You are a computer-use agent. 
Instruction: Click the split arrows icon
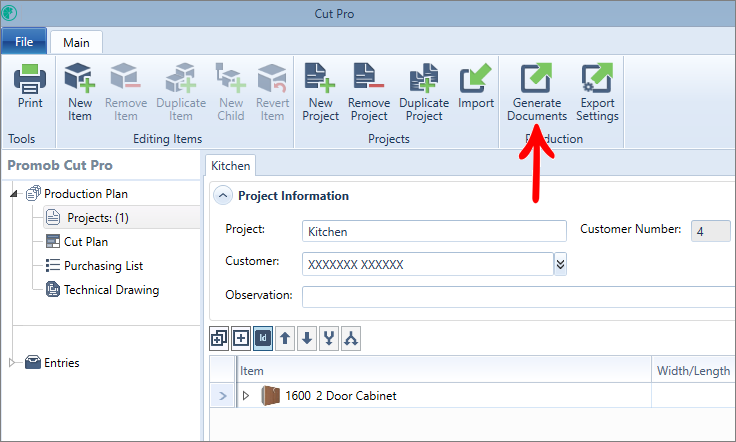[x=351, y=338]
